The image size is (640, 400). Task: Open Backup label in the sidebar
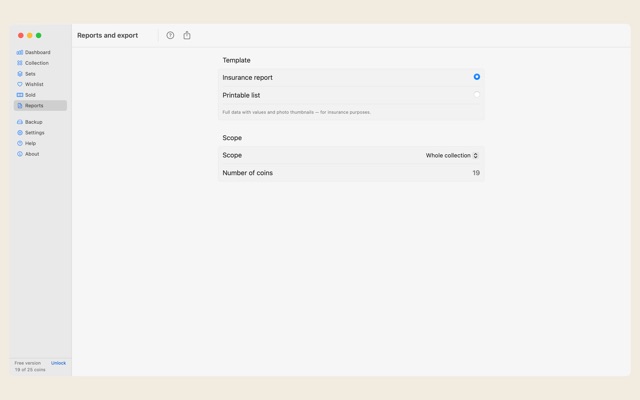point(33,122)
